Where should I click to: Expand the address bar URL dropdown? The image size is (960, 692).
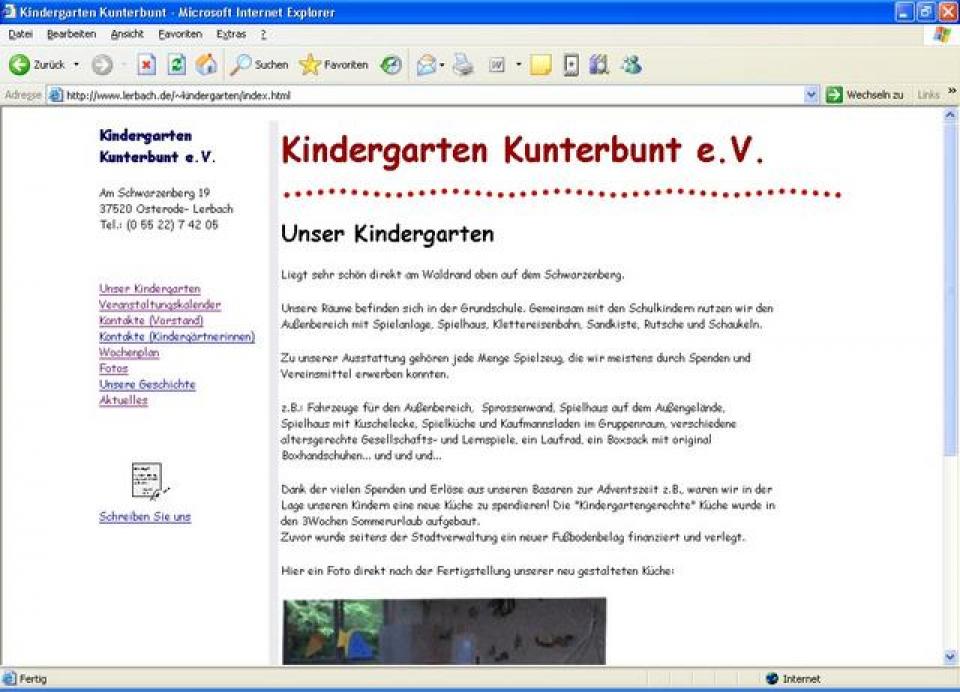pos(811,95)
